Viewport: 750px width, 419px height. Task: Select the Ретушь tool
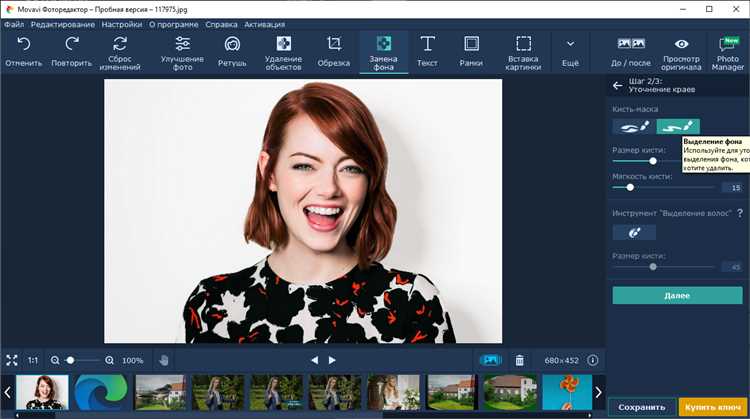[x=232, y=52]
